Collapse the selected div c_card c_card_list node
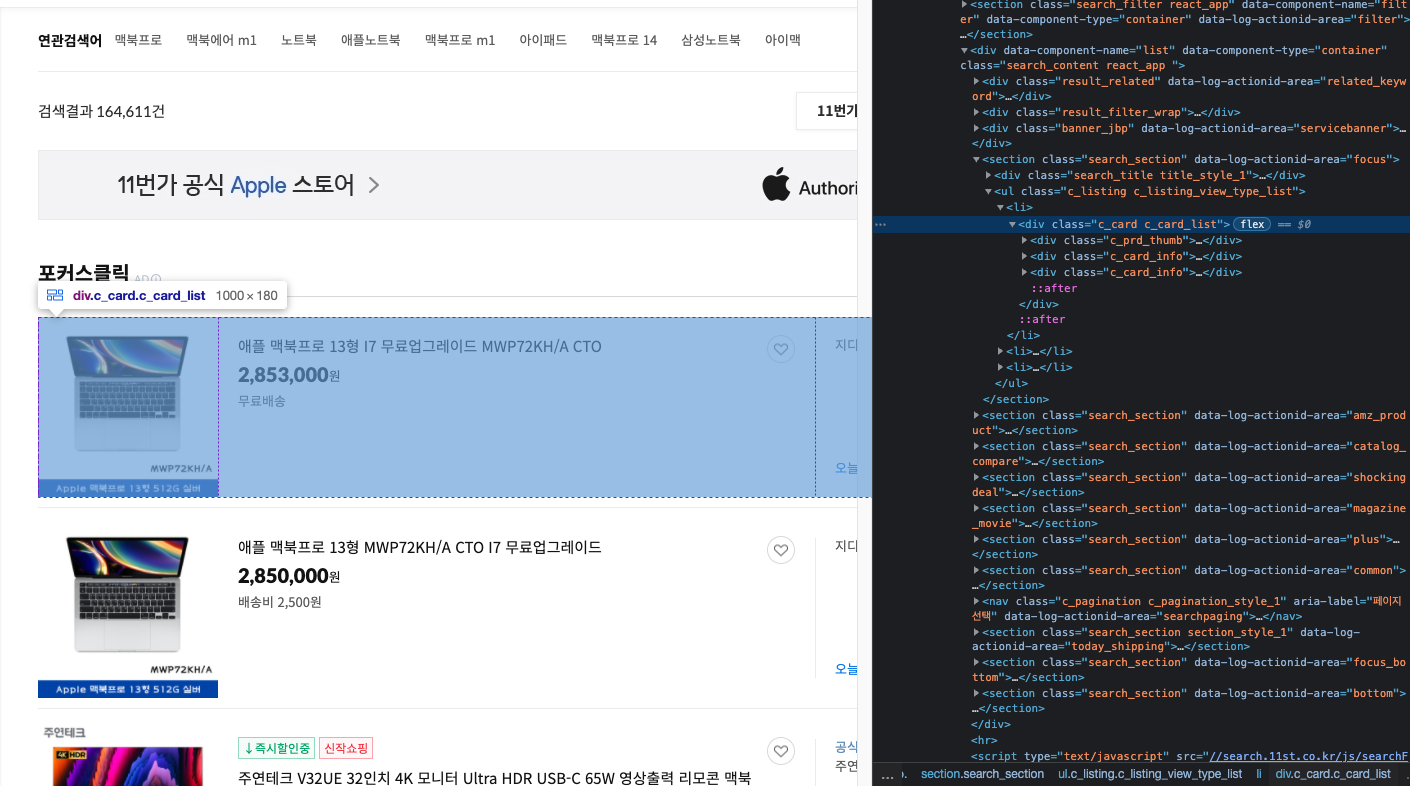 point(1012,225)
